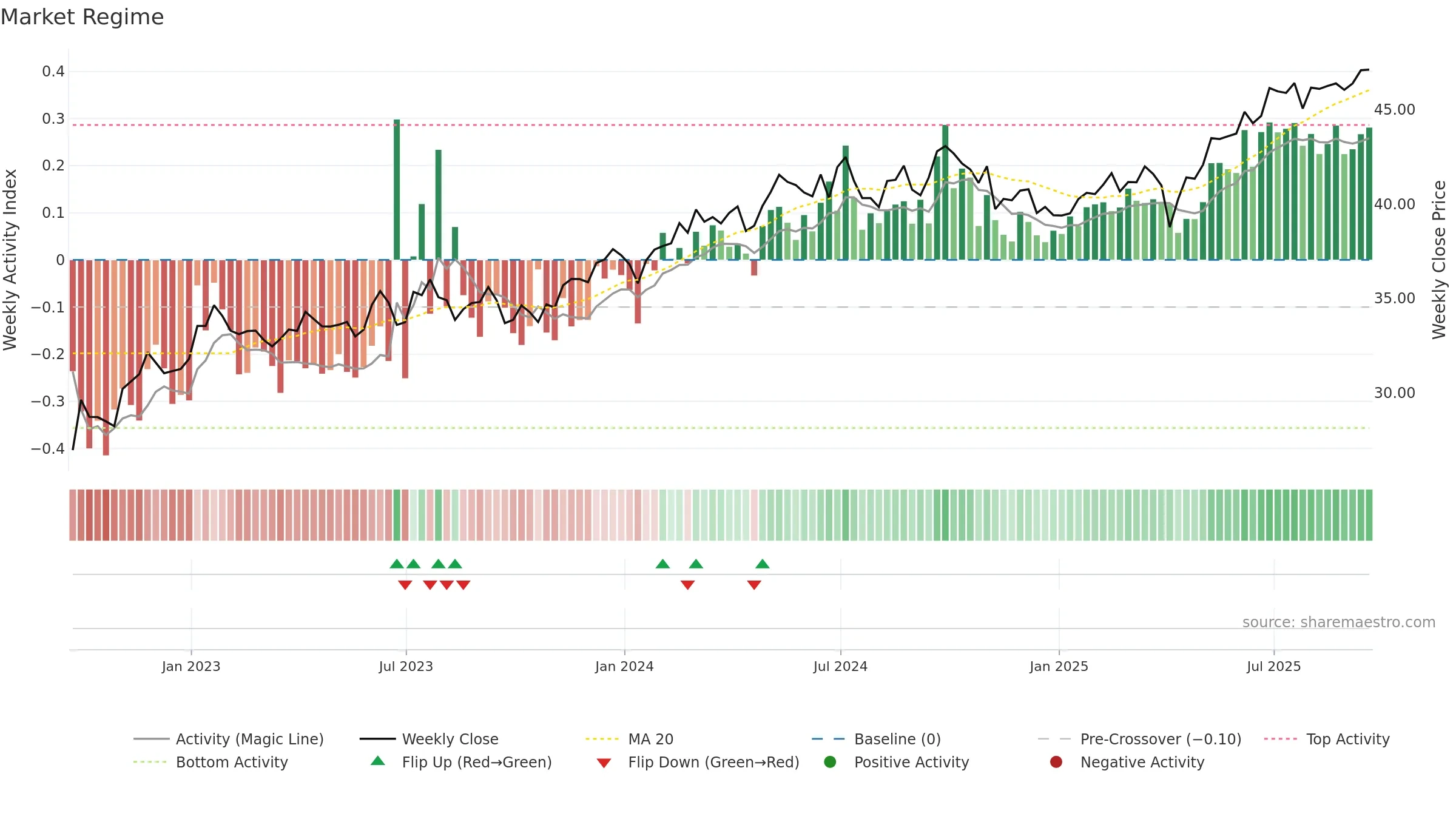Toggle Activity (Magic Line) legend entry
The width and height of the screenshot is (1456, 819).
229,739
